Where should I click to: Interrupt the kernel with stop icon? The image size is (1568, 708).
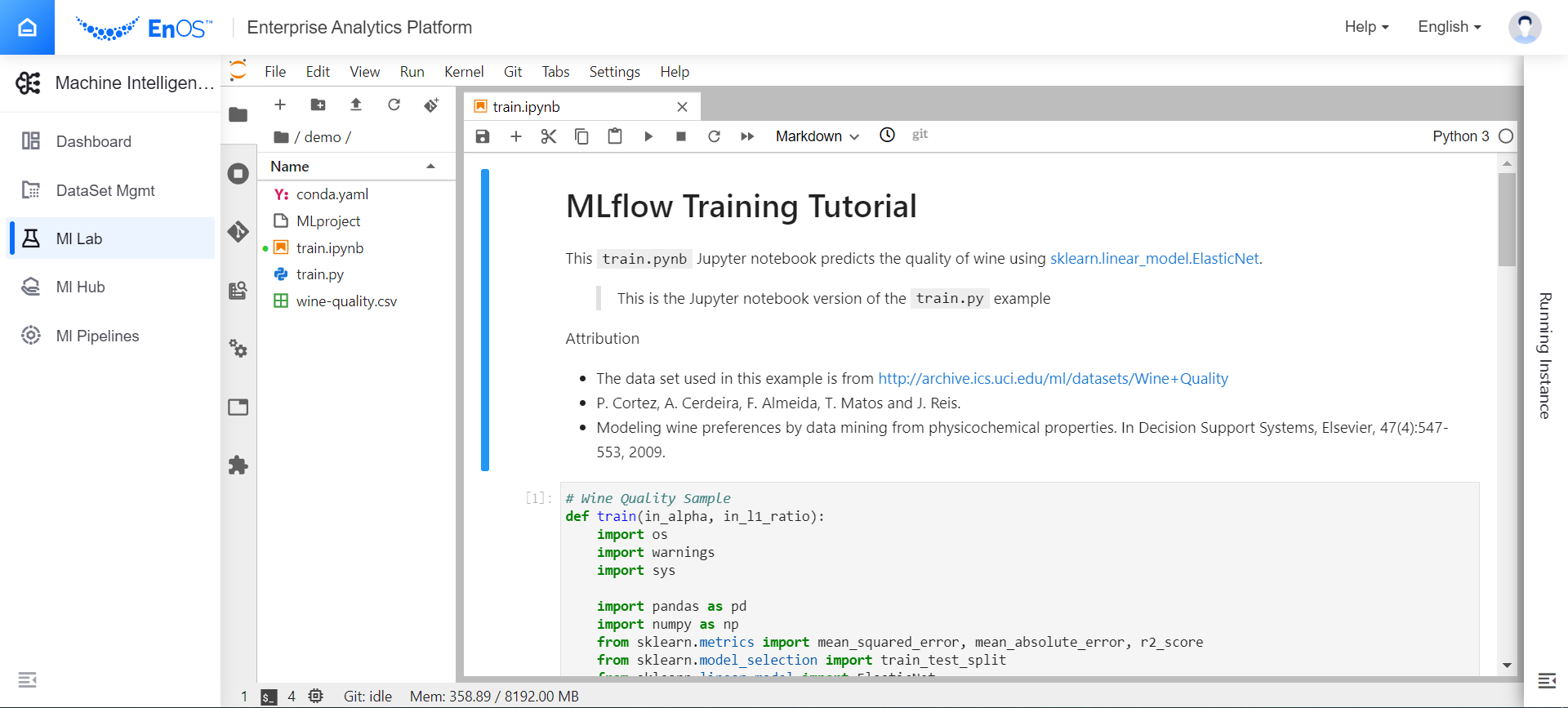[681, 136]
